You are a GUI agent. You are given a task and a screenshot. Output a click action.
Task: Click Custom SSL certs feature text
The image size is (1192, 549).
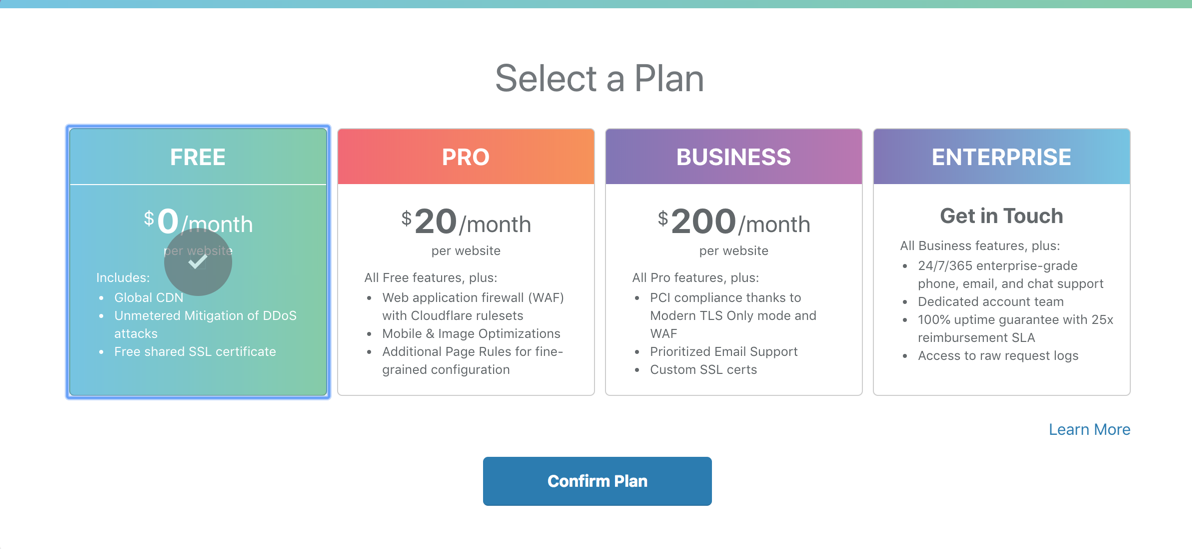703,370
